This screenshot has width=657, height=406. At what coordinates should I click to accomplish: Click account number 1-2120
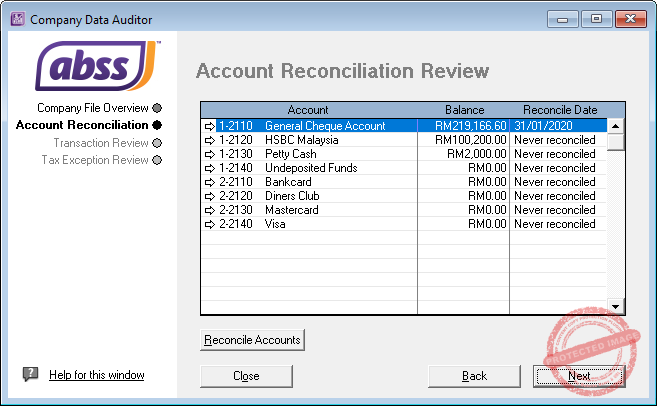(236, 140)
